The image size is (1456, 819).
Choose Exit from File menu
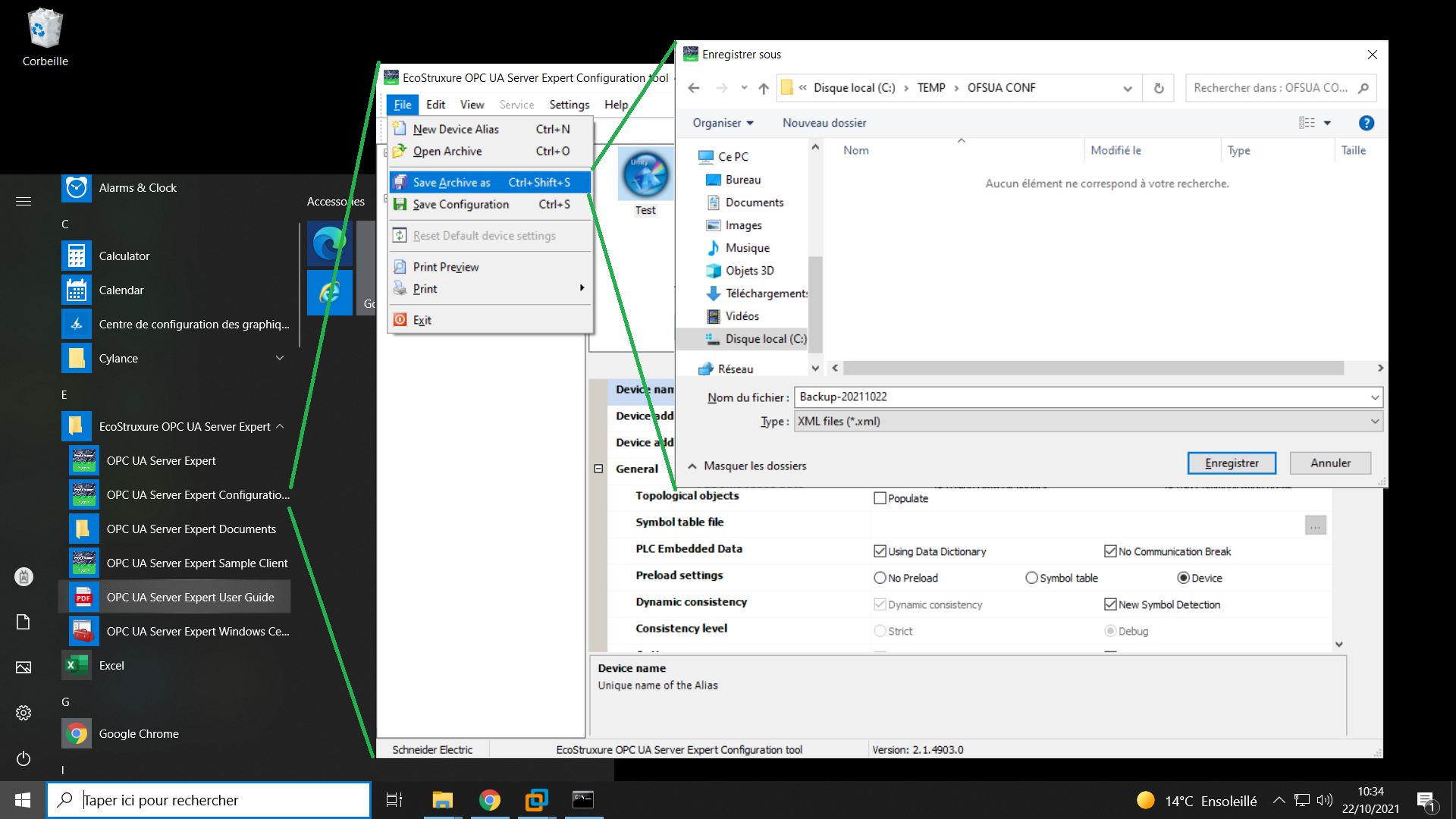(x=490, y=320)
